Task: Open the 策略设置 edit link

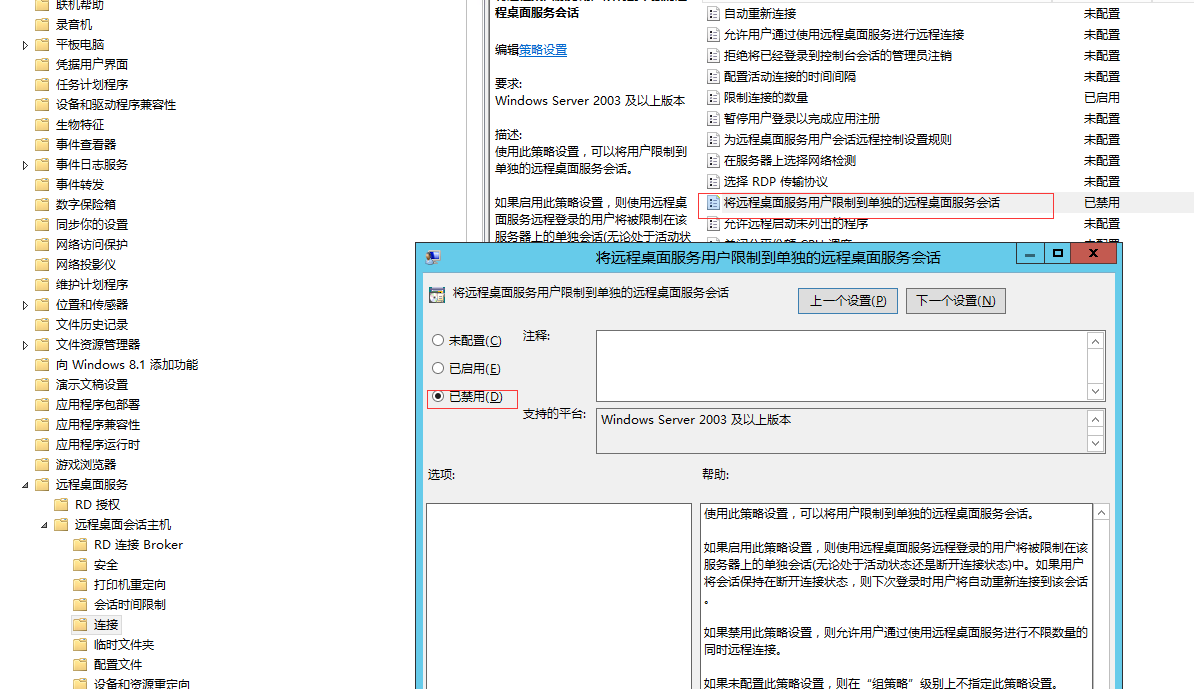Action: [x=542, y=50]
